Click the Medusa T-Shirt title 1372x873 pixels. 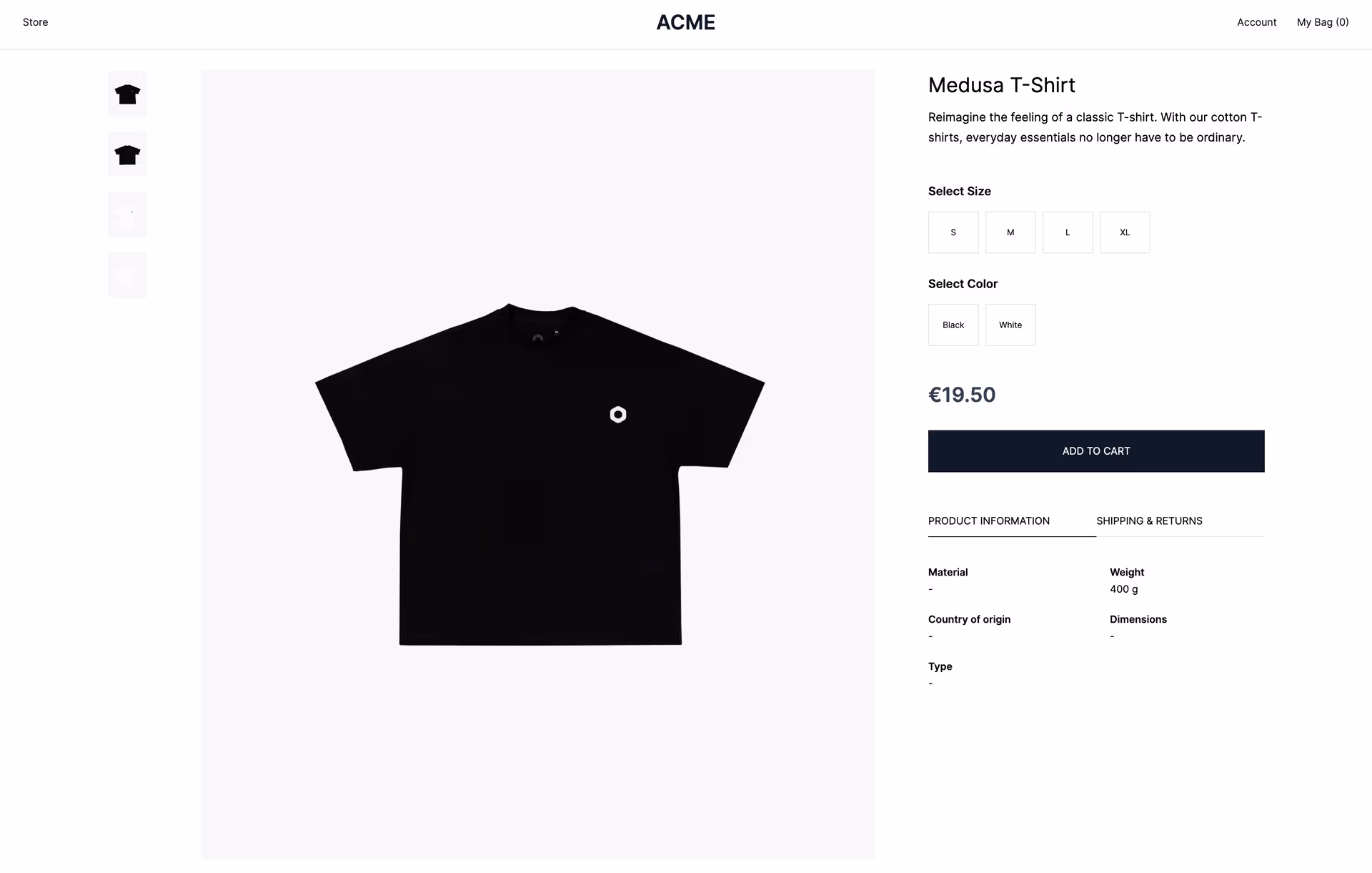pos(1002,85)
